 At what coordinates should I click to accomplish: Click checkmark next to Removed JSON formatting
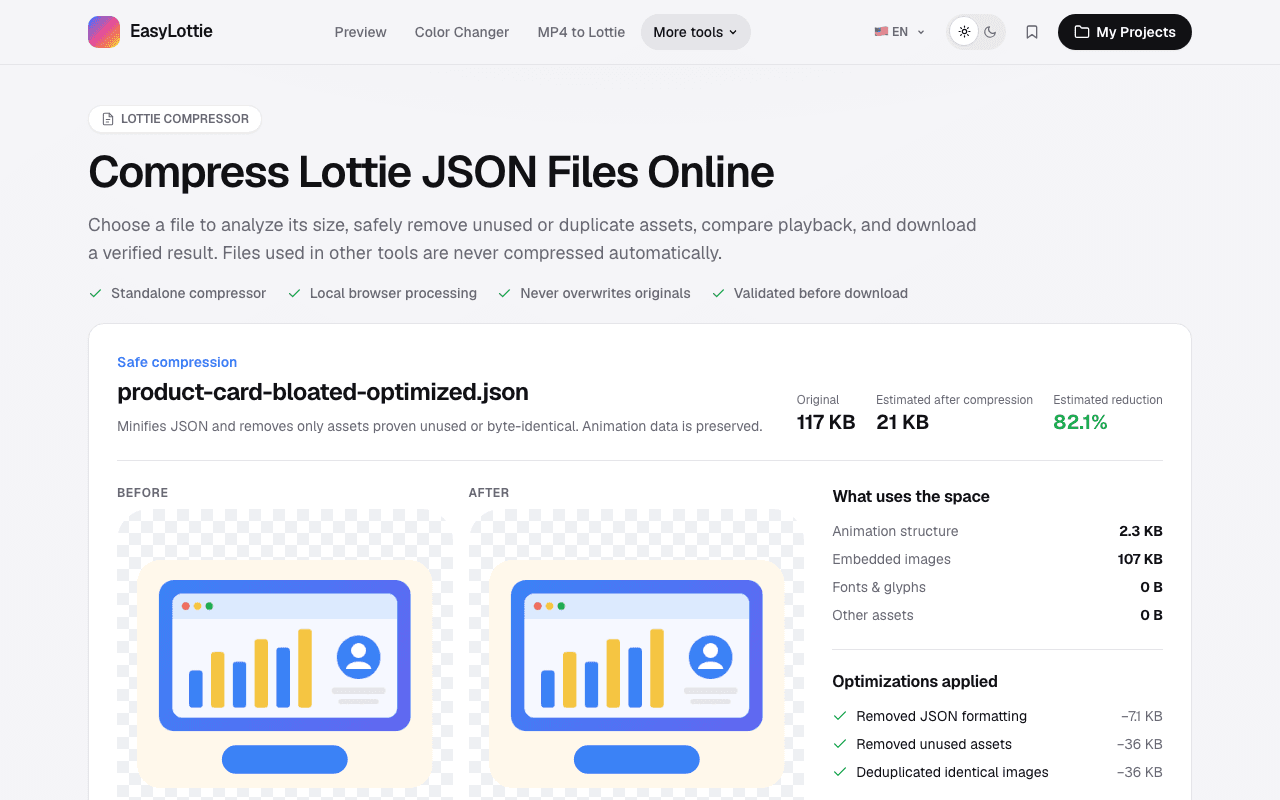(840, 716)
